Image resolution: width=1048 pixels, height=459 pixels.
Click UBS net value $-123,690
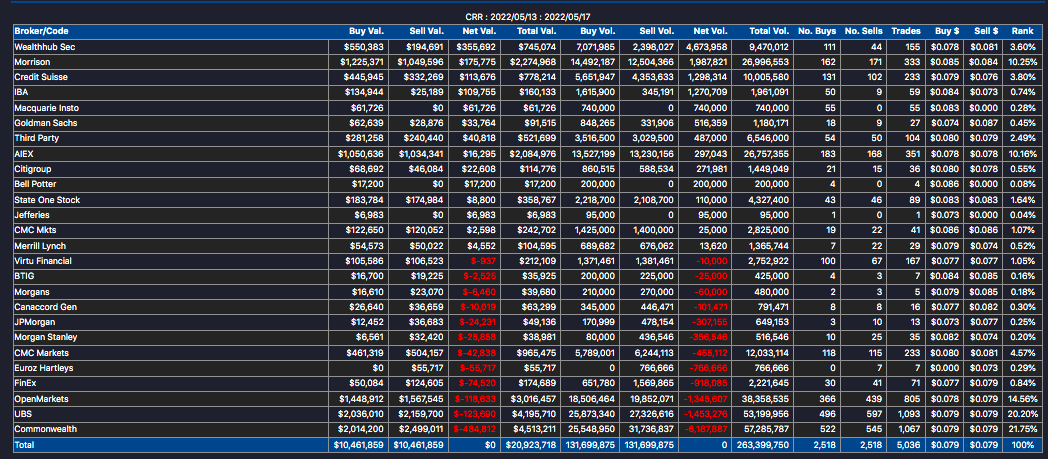click(475, 414)
